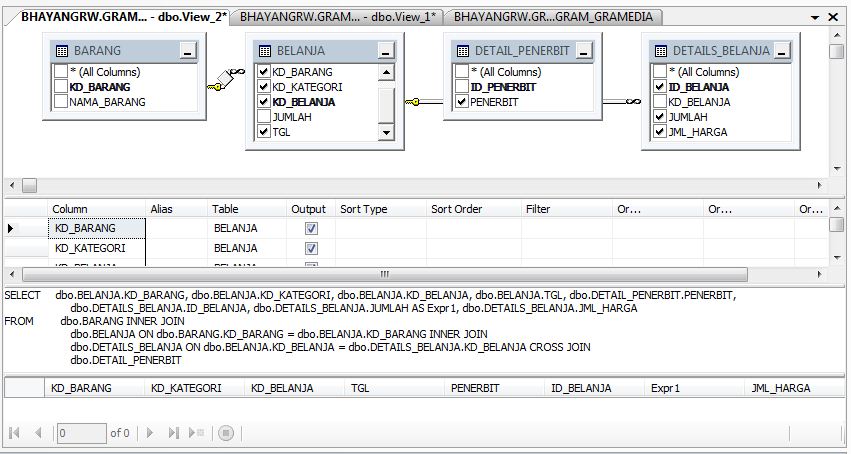This screenshot has width=851, height=454.
Task: Check KD_BARANG in BARANG table
Action: [61, 87]
